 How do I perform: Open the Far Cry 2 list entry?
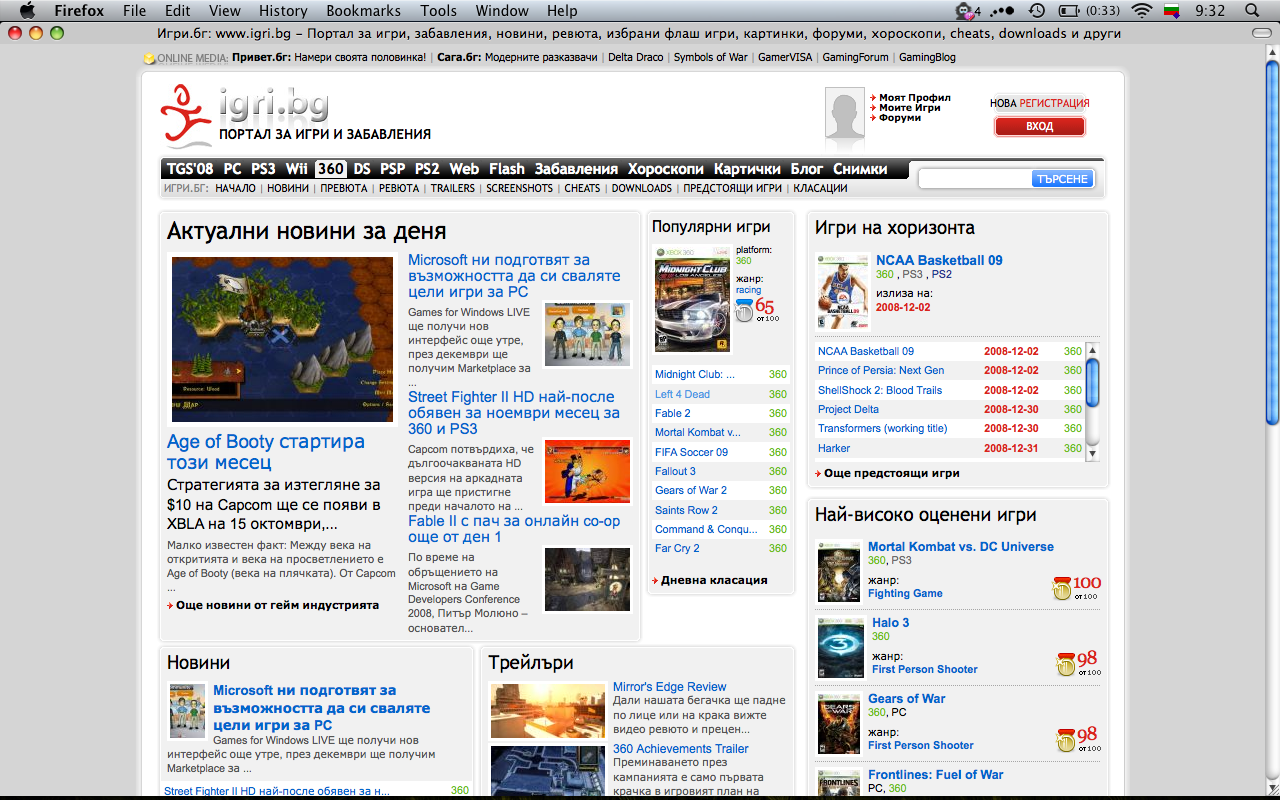click(x=677, y=548)
